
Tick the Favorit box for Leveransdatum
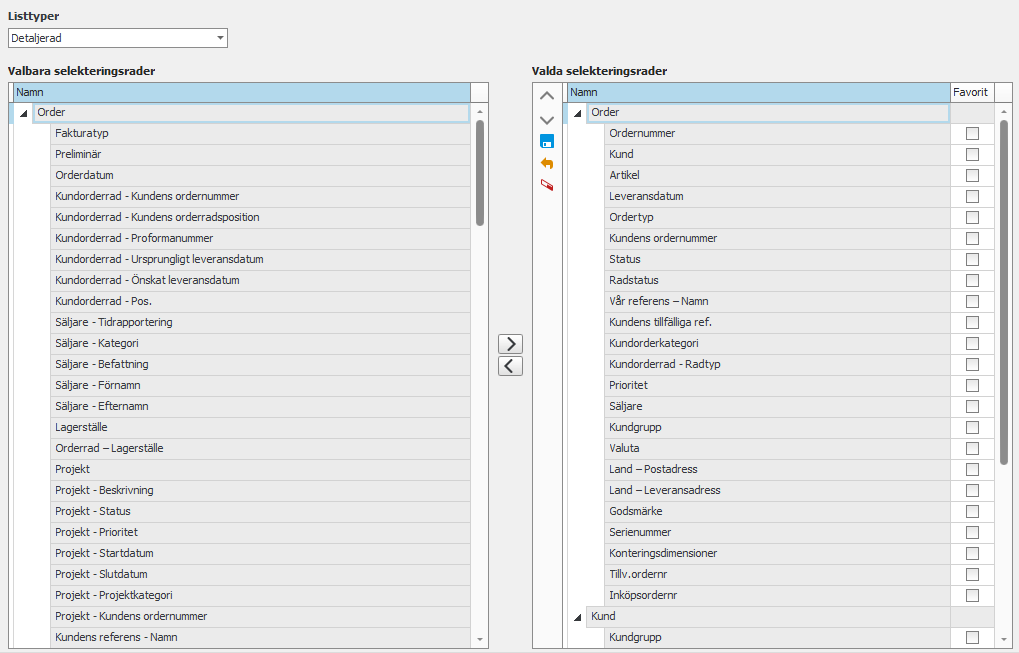point(972,197)
